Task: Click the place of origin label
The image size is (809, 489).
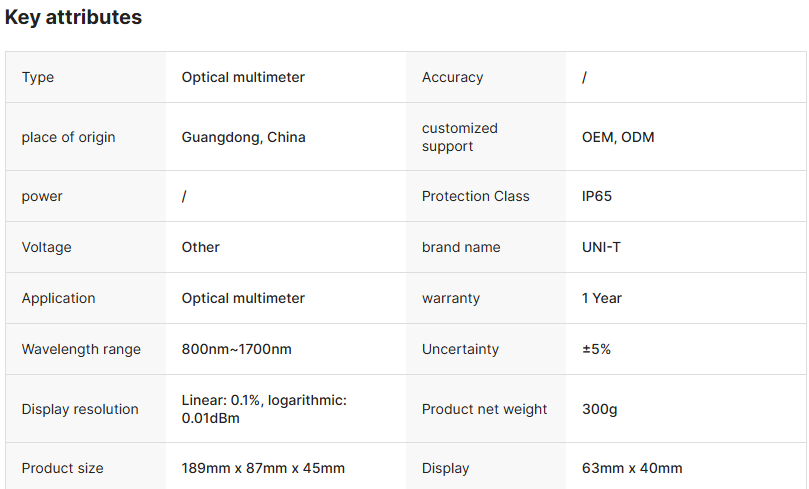Action: click(68, 137)
